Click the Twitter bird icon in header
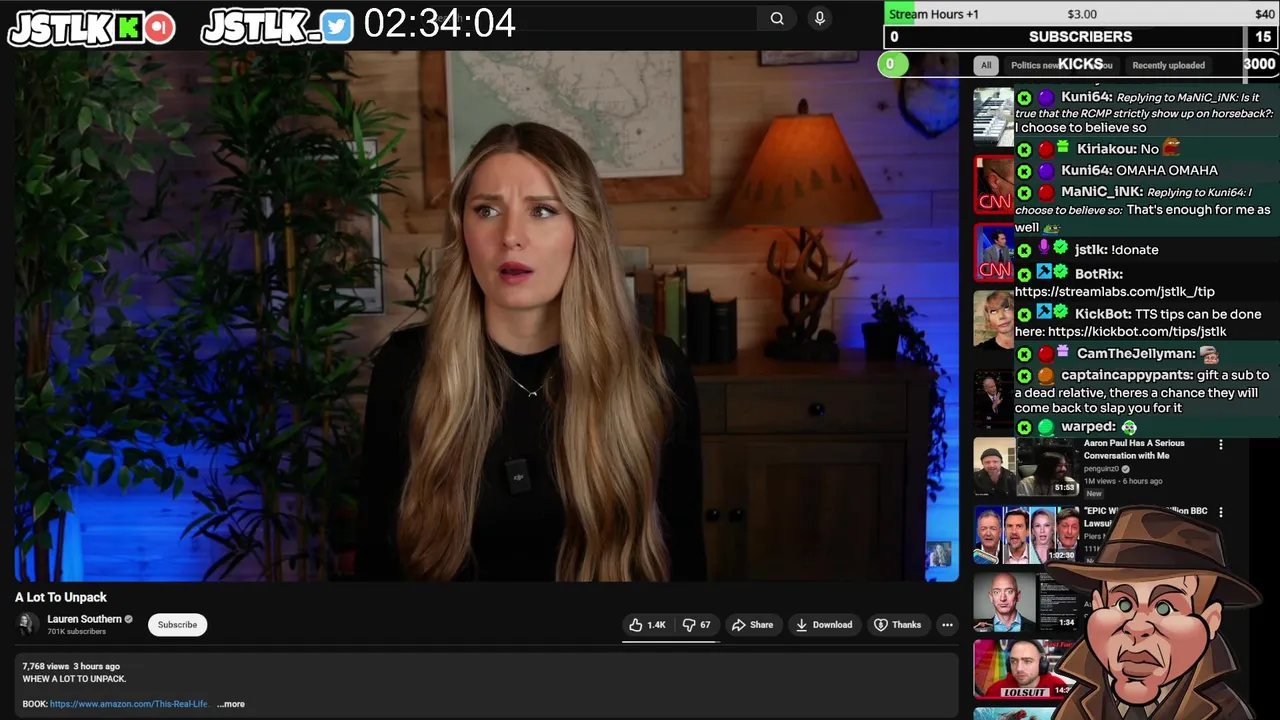The height and width of the screenshot is (720, 1280). tap(337, 28)
